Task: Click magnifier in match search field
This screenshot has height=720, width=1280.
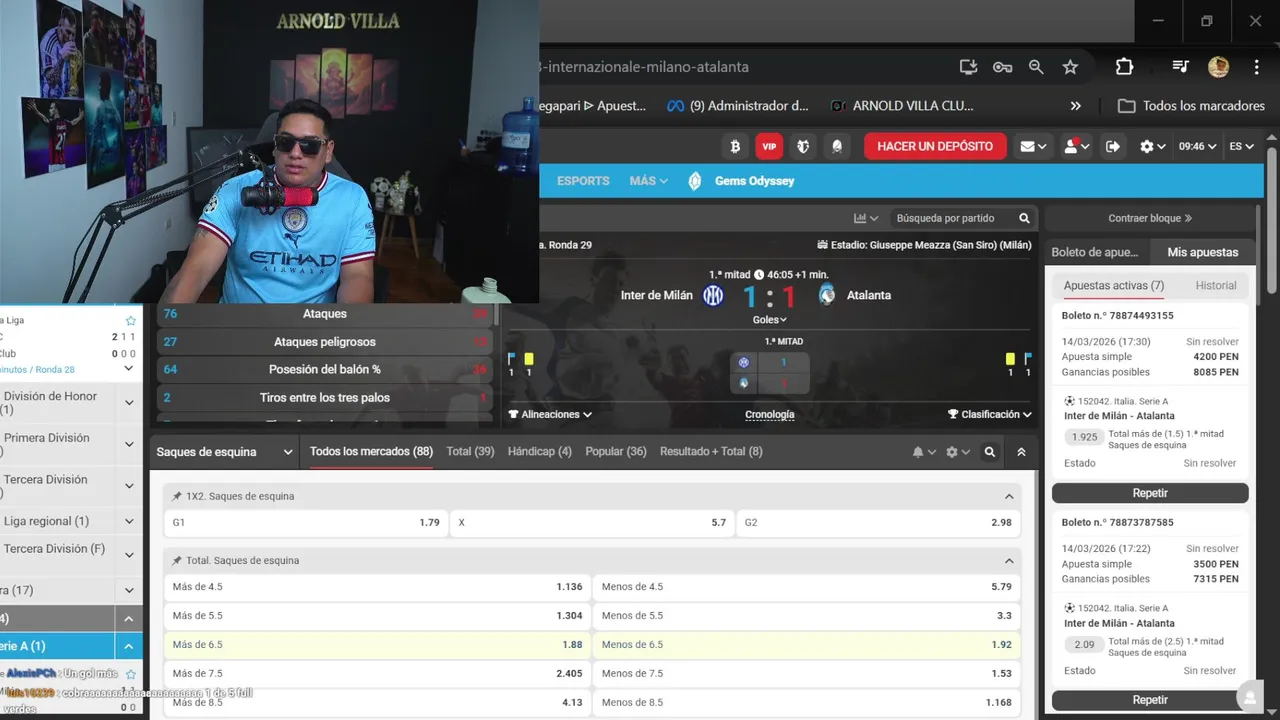Action: click(1024, 218)
